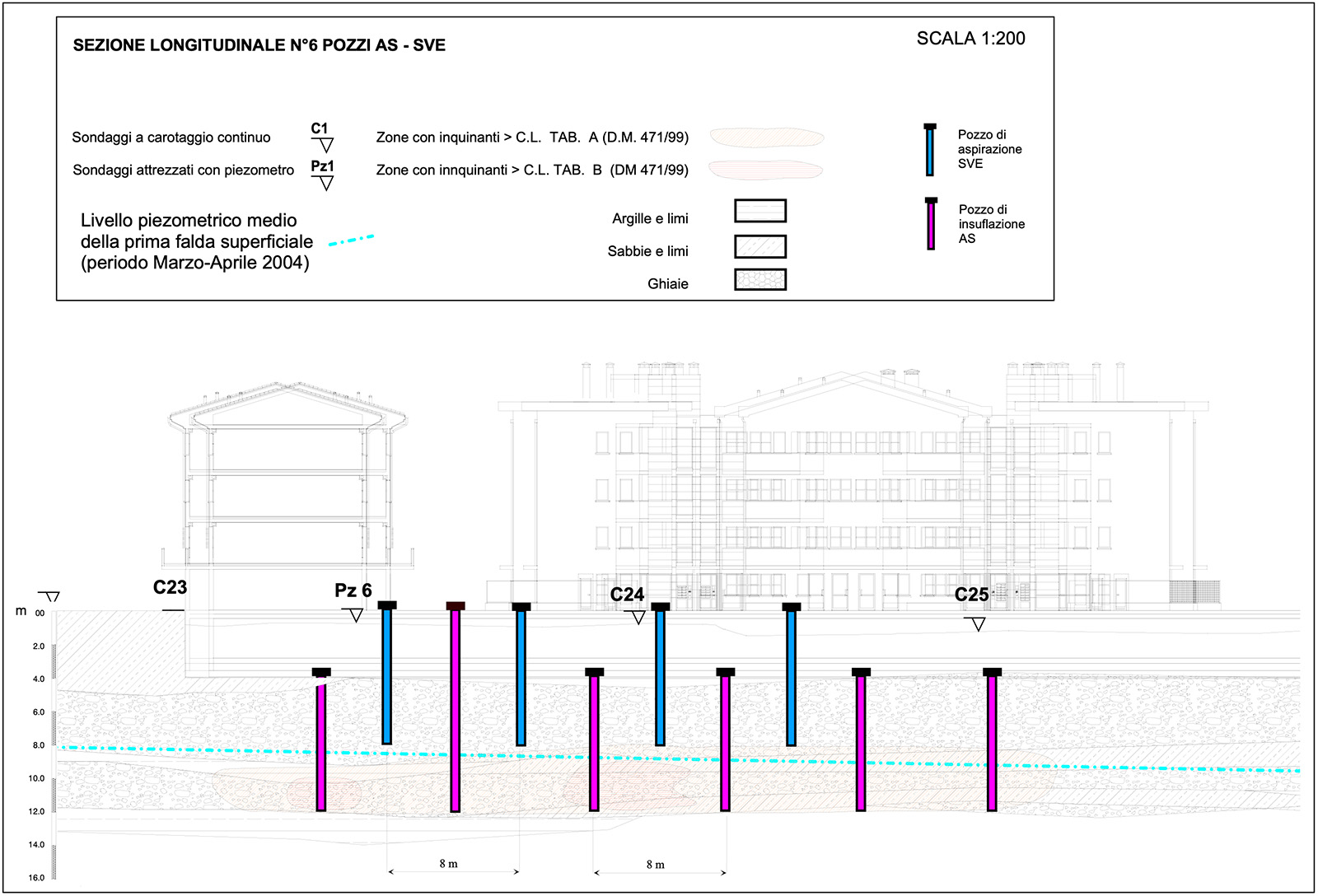
Task: Select the C1 borehole triangle symbol in legend
Action: [x=325, y=146]
